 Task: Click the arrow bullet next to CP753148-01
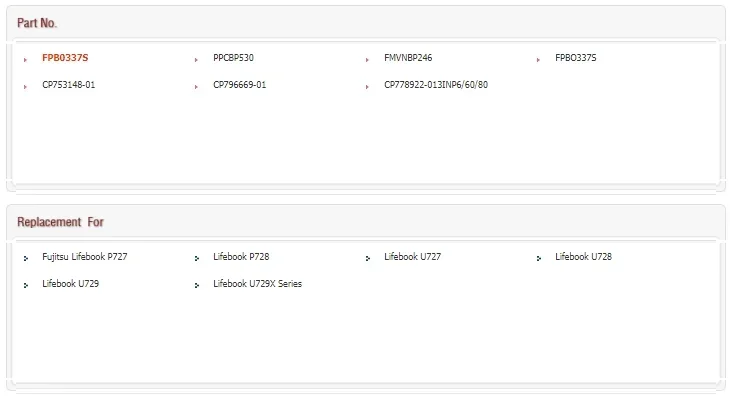[x=25, y=87]
